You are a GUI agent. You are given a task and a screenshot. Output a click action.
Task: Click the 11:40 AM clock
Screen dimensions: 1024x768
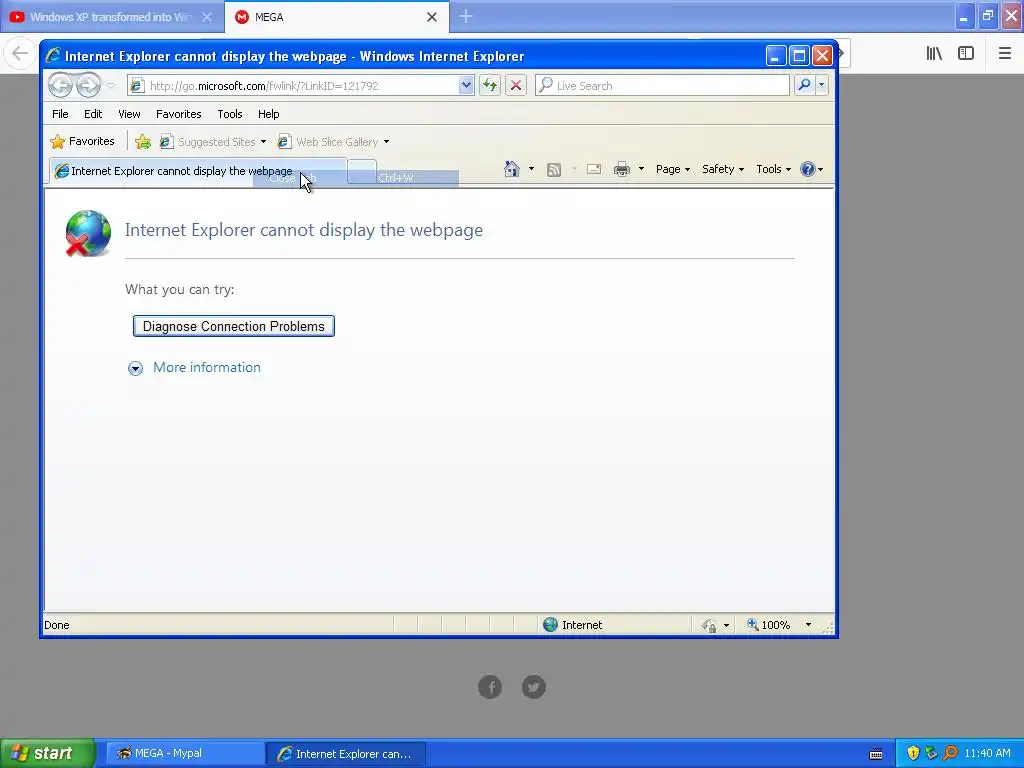pyautogui.click(x=987, y=753)
